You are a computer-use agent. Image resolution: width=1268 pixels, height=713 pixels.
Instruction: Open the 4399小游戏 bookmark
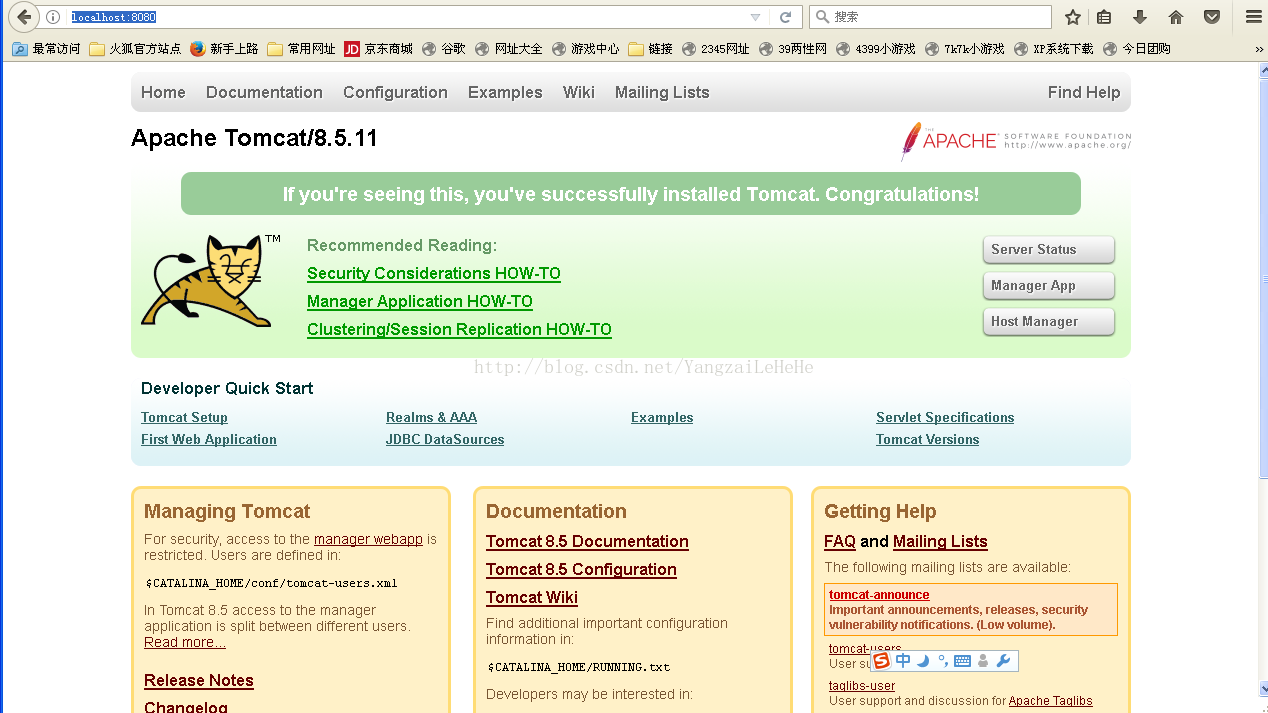[x=875, y=48]
